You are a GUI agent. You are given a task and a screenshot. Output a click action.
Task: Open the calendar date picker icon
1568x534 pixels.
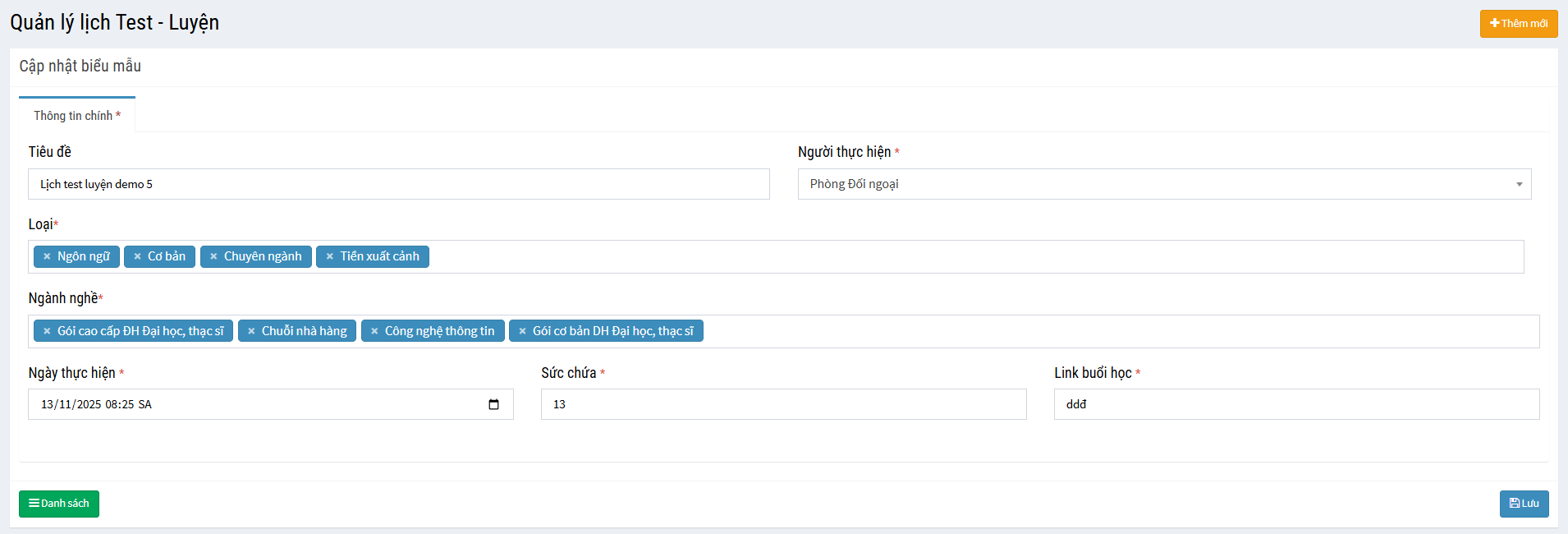tap(493, 404)
